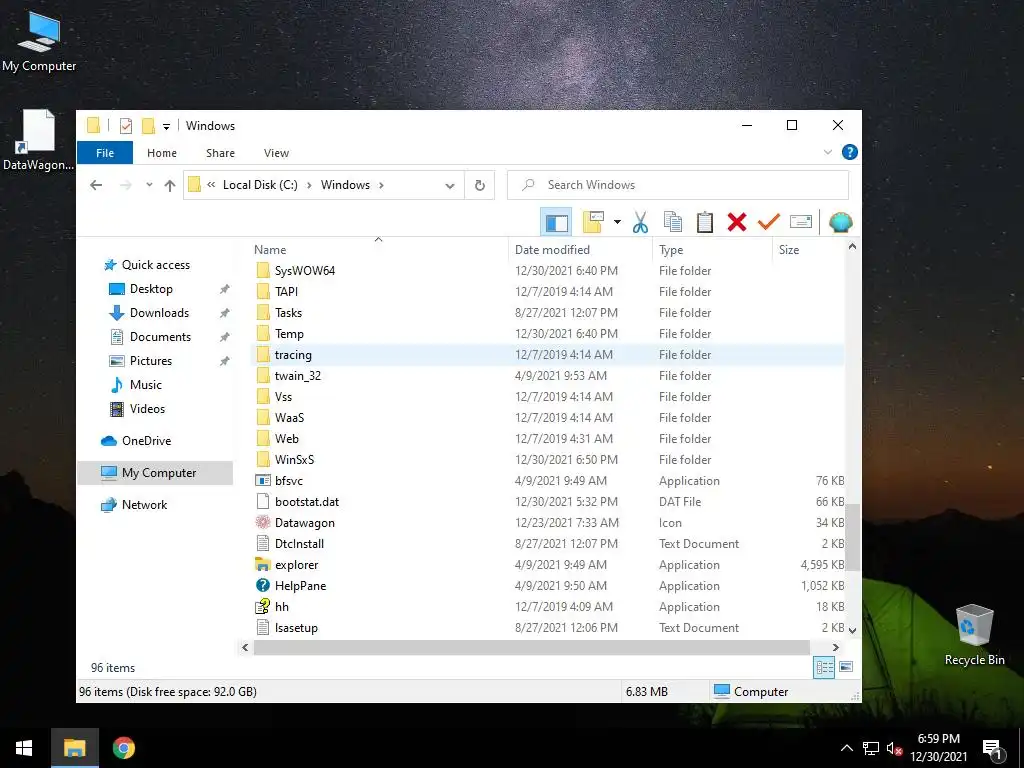Click the Cut scissors icon
The width and height of the screenshot is (1024, 768).
640,223
